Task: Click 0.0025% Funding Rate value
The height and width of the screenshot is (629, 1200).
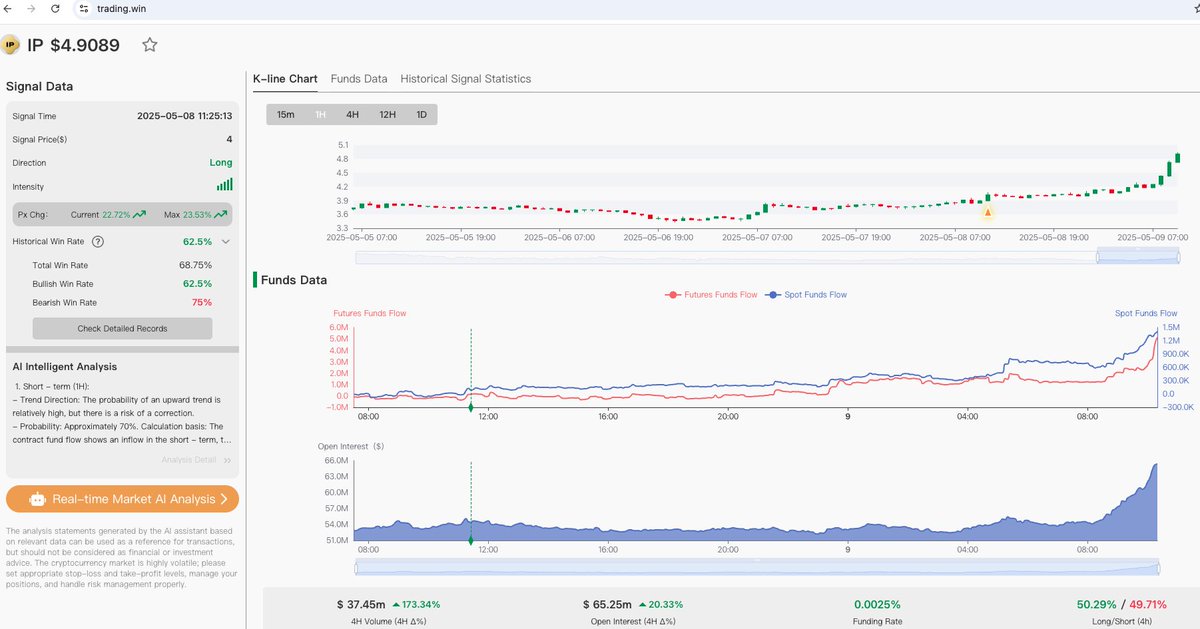Action: pyautogui.click(x=877, y=605)
